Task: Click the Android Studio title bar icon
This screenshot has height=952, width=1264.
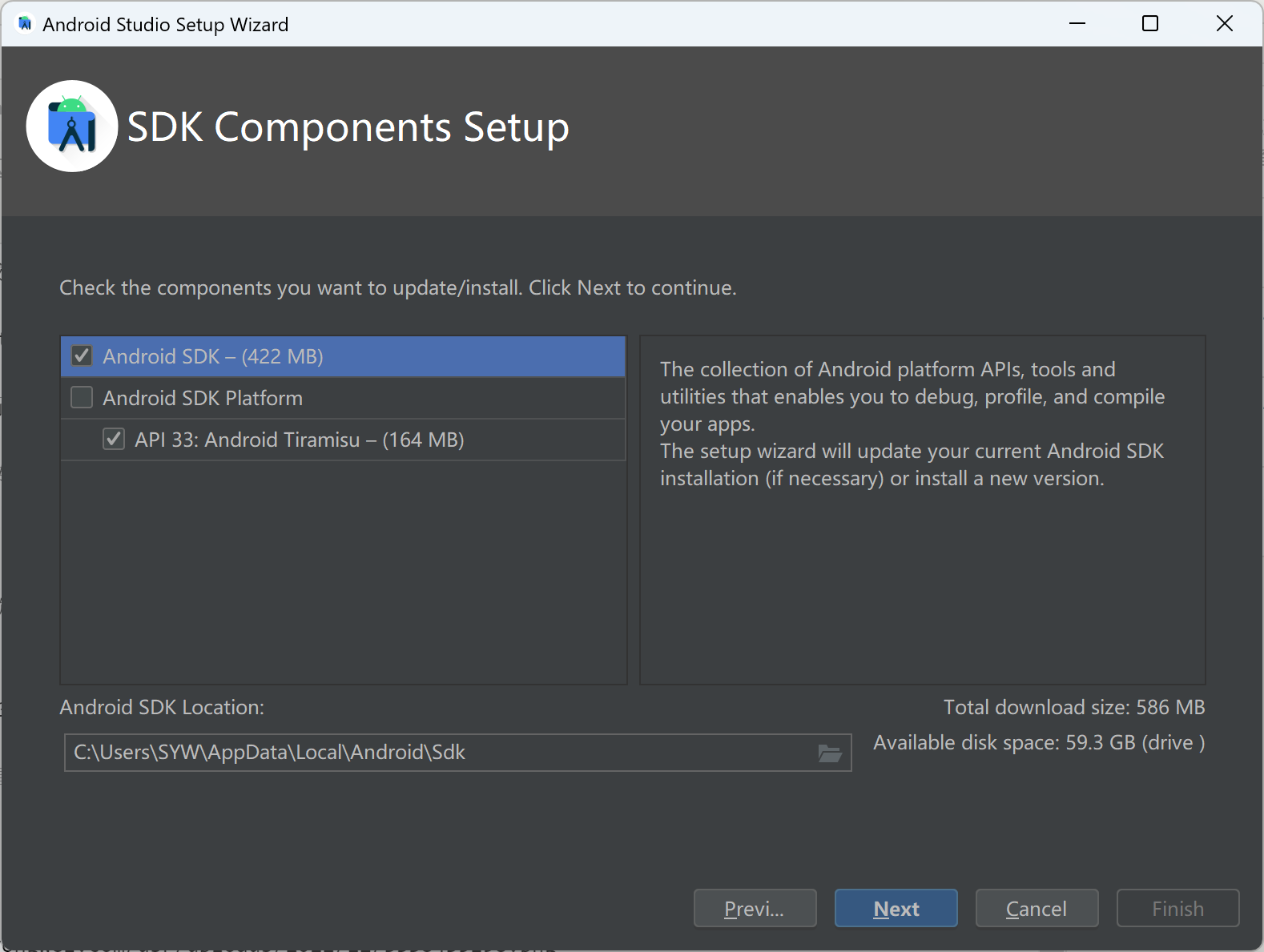Action: 25,24
